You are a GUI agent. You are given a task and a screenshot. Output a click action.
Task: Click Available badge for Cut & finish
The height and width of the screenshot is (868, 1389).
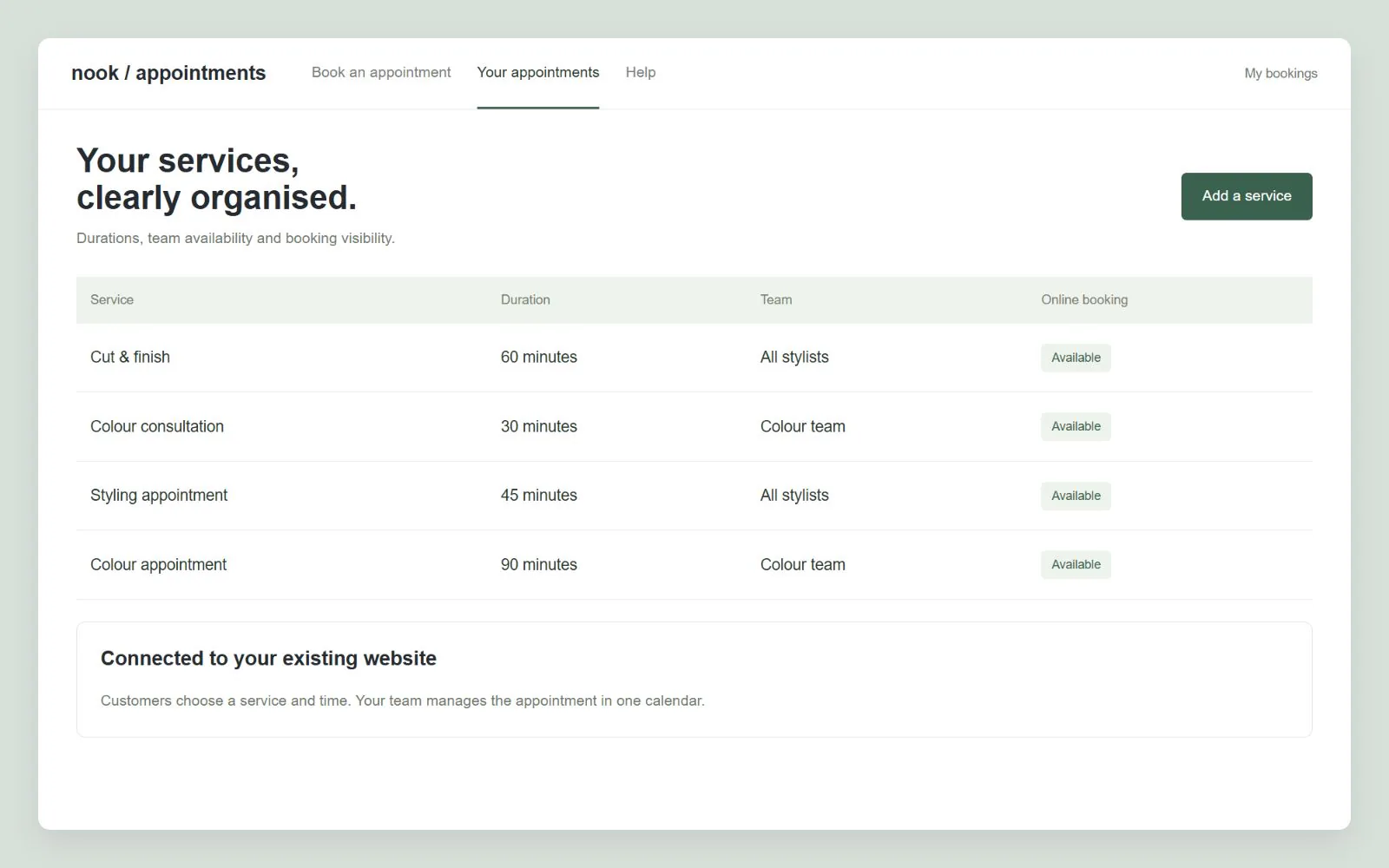point(1076,358)
